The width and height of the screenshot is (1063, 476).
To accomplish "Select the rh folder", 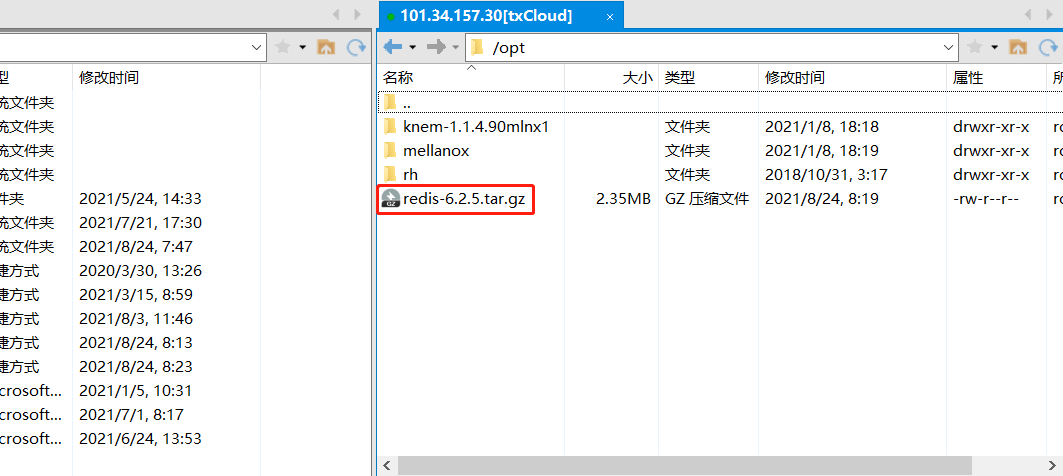I will pos(410,175).
